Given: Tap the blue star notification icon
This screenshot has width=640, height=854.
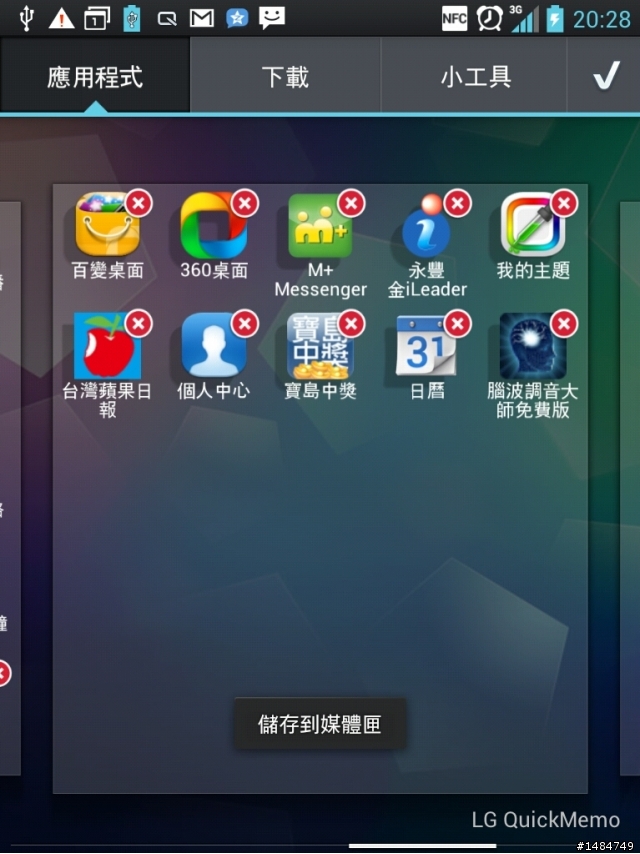Looking at the screenshot, I should (x=237, y=19).
